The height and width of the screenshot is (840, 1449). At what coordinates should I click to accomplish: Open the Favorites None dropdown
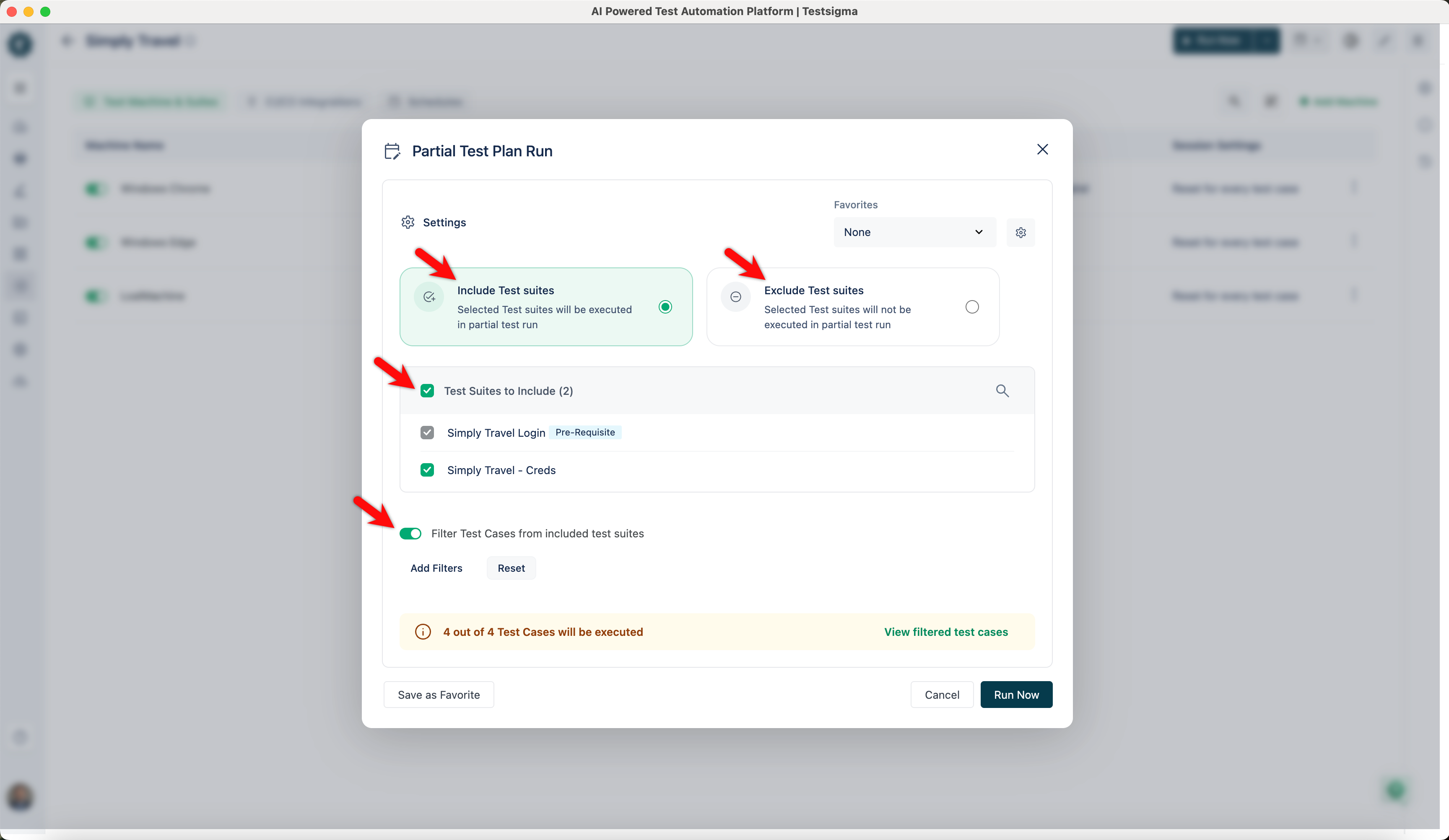pos(914,232)
